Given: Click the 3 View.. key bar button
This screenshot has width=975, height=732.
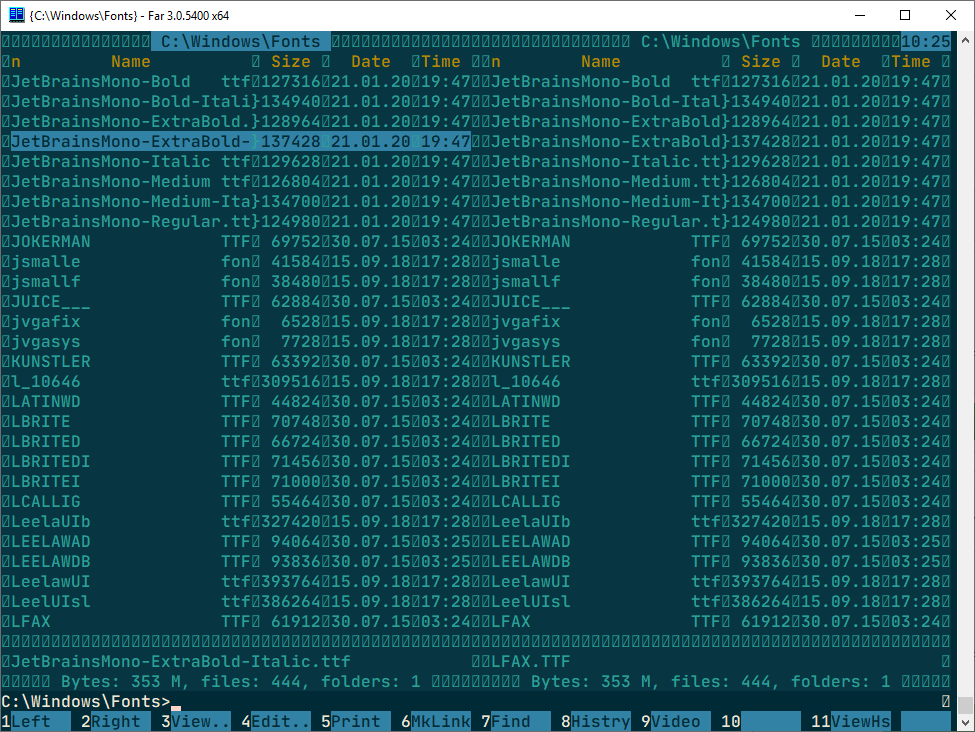Looking at the screenshot, I should click(195, 721).
